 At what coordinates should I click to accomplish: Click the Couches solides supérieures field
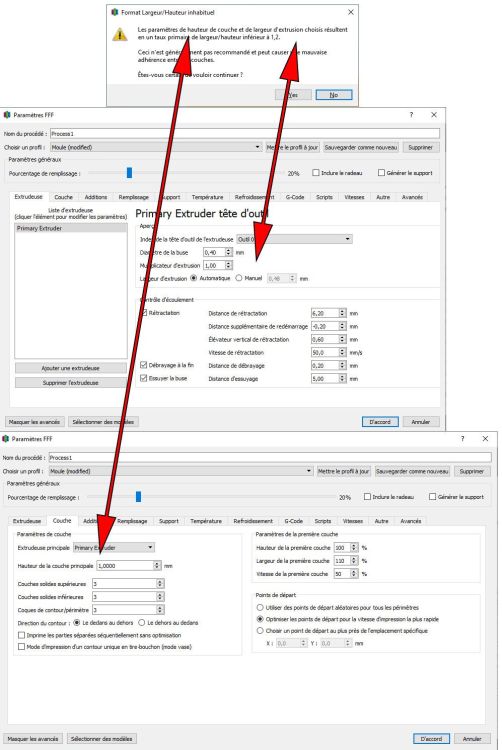[124, 584]
